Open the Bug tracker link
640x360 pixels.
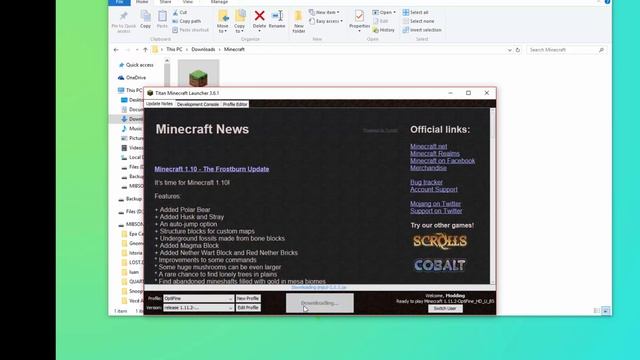pos(426,182)
